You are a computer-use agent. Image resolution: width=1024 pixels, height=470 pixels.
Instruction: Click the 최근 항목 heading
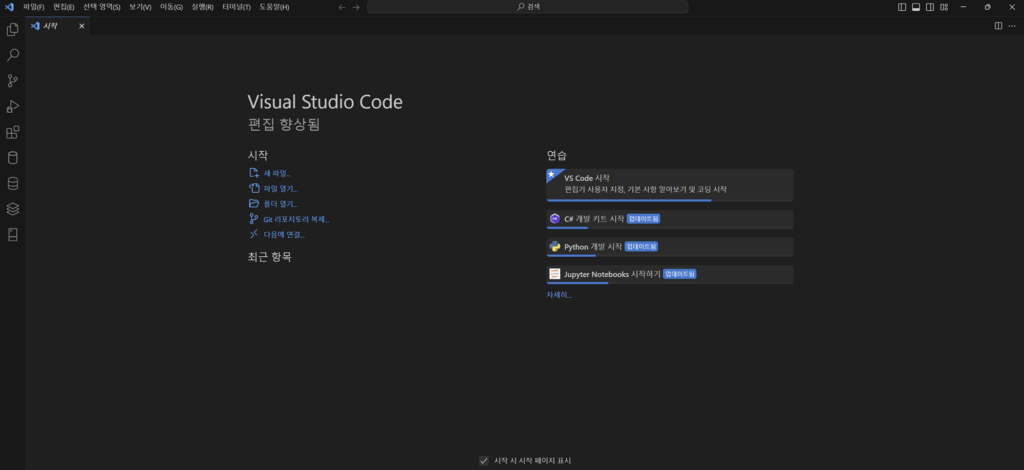[270, 257]
